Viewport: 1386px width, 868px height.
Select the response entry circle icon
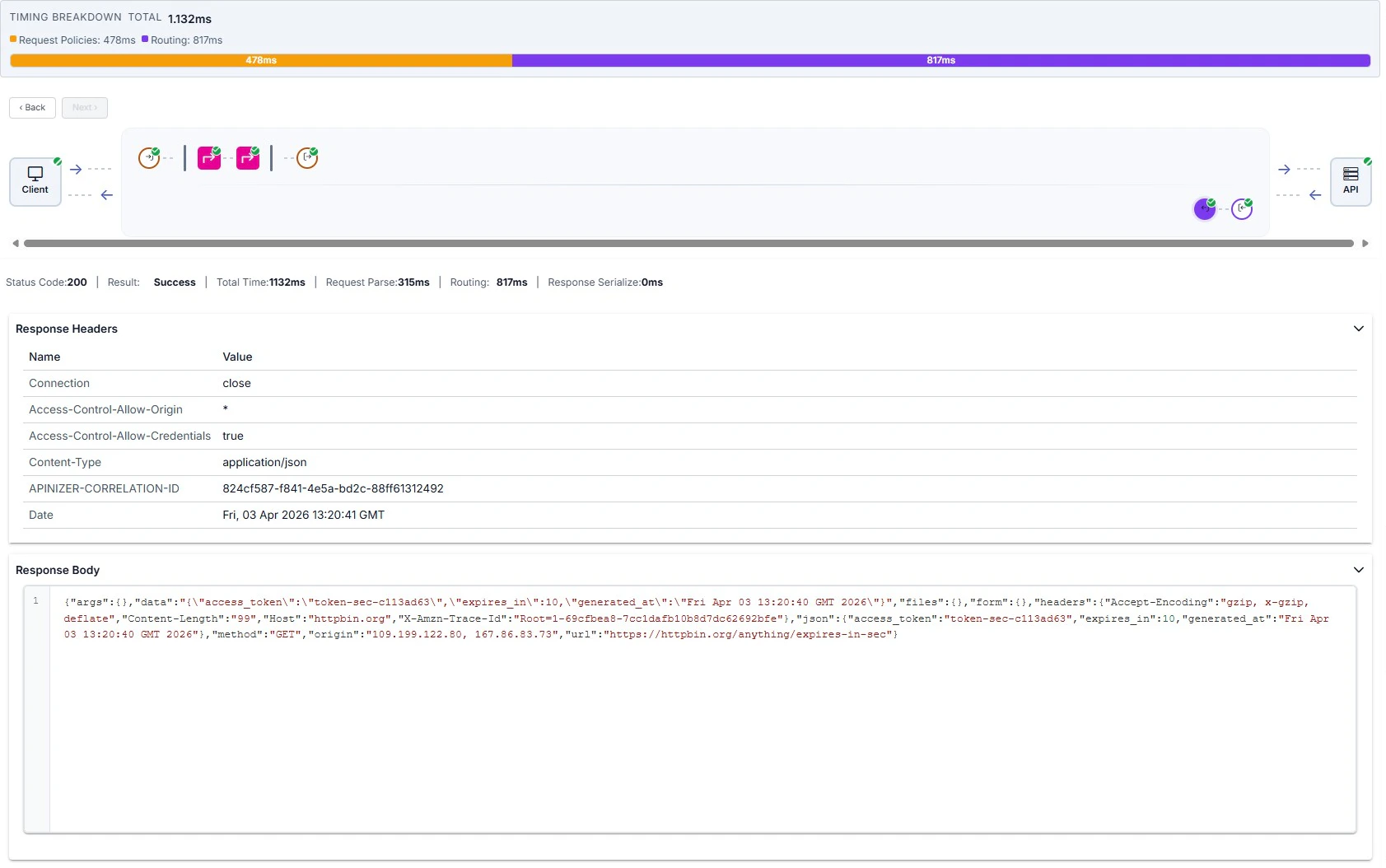(x=1243, y=208)
